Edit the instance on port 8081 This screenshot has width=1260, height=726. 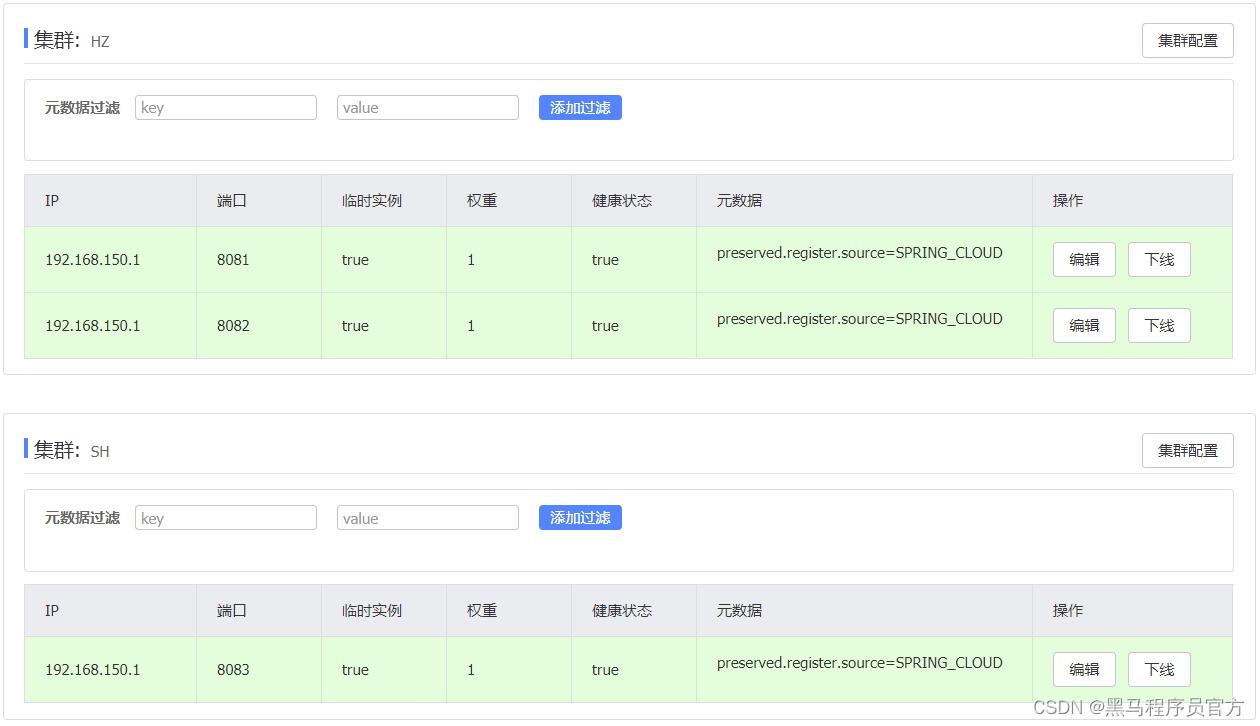click(1084, 260)
